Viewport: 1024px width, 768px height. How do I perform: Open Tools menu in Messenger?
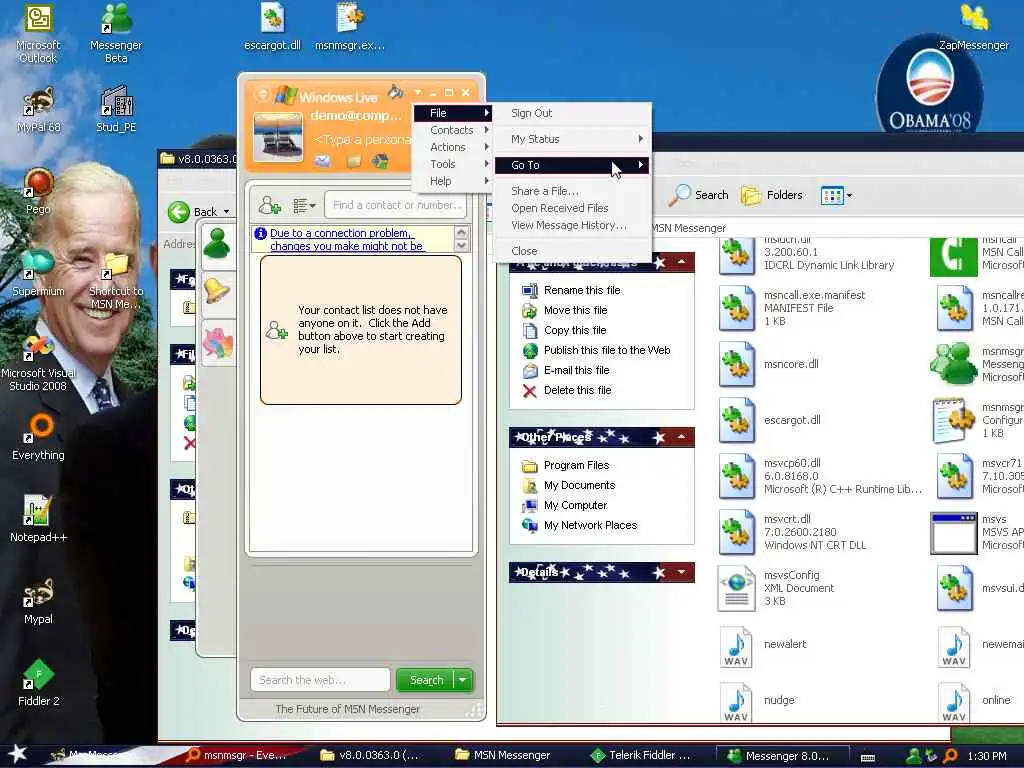click(x=452, y=164)
